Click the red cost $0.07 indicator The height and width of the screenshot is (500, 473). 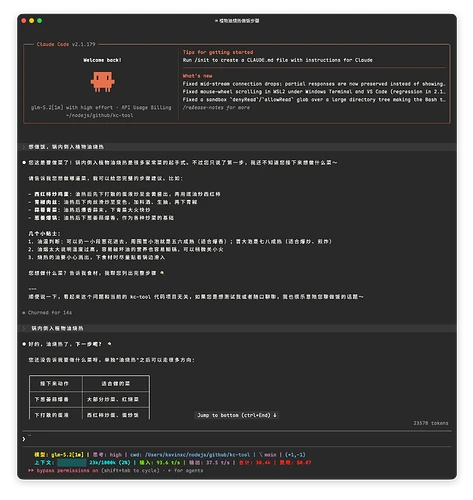[x=295, y=462]
